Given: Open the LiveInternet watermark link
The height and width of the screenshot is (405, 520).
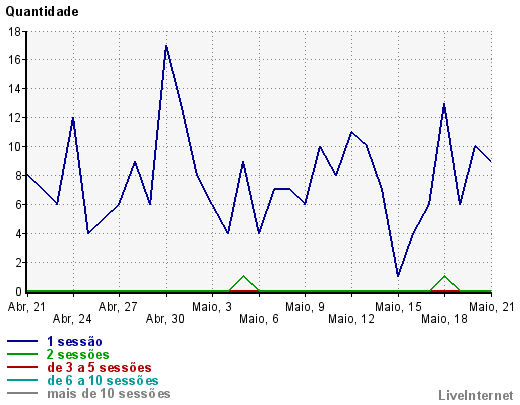Looking at the screenshot, I should pos(476,395).
